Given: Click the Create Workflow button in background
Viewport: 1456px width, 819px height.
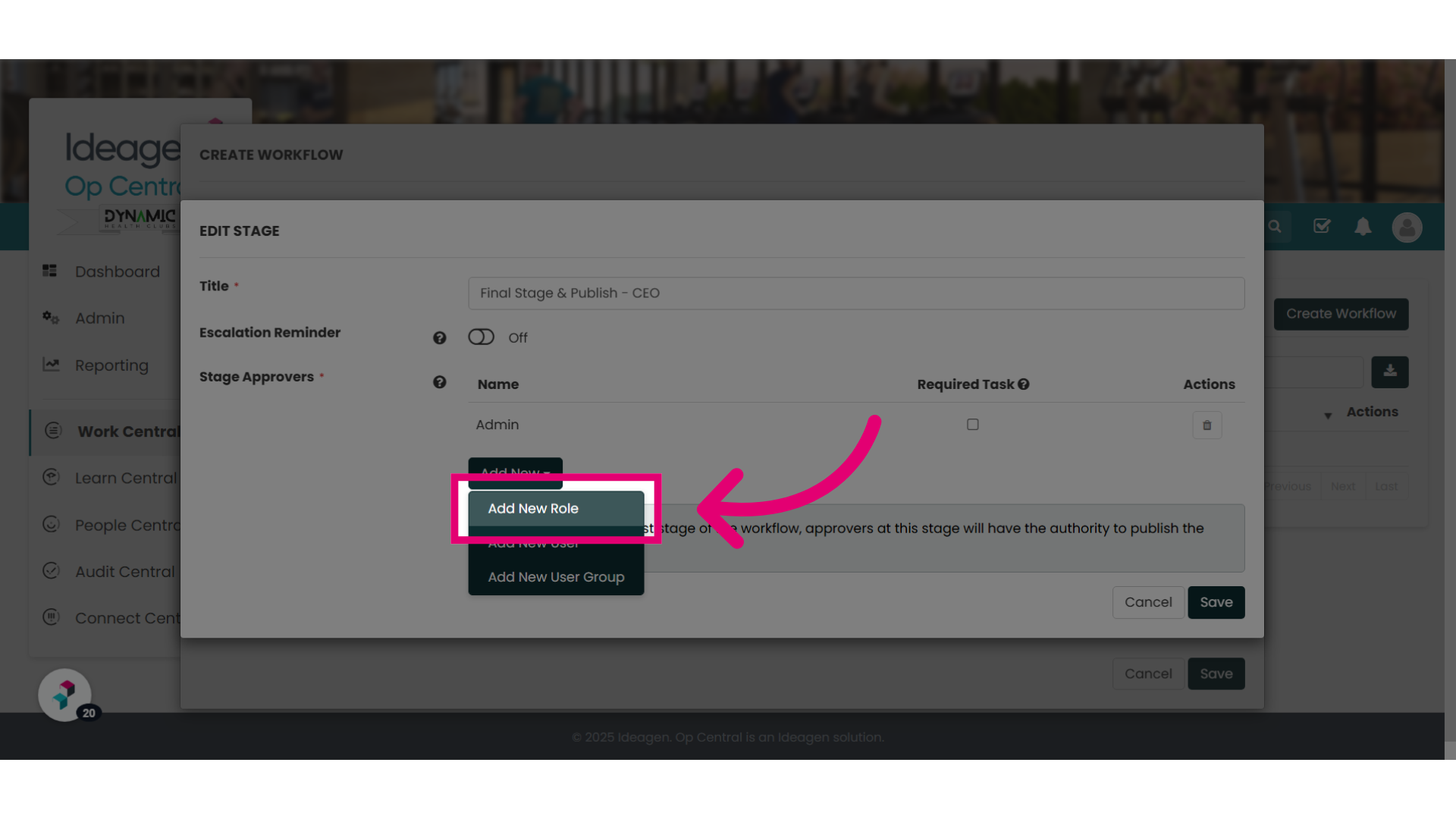Looking at the screenshot, I should [1341, 314].
